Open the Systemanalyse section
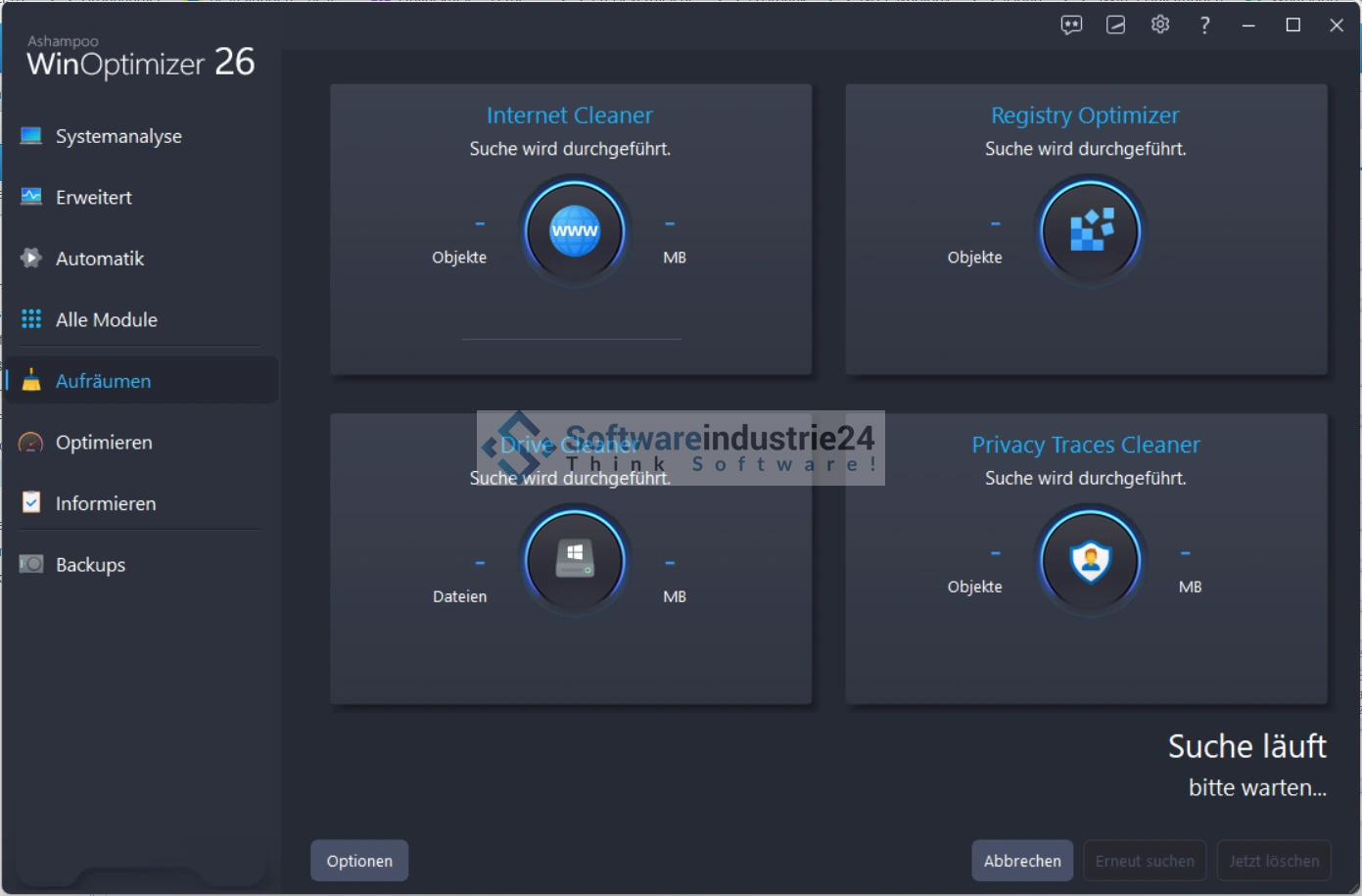The width and height of the screenshot is (1362, 896). click(x=118, y=136)
